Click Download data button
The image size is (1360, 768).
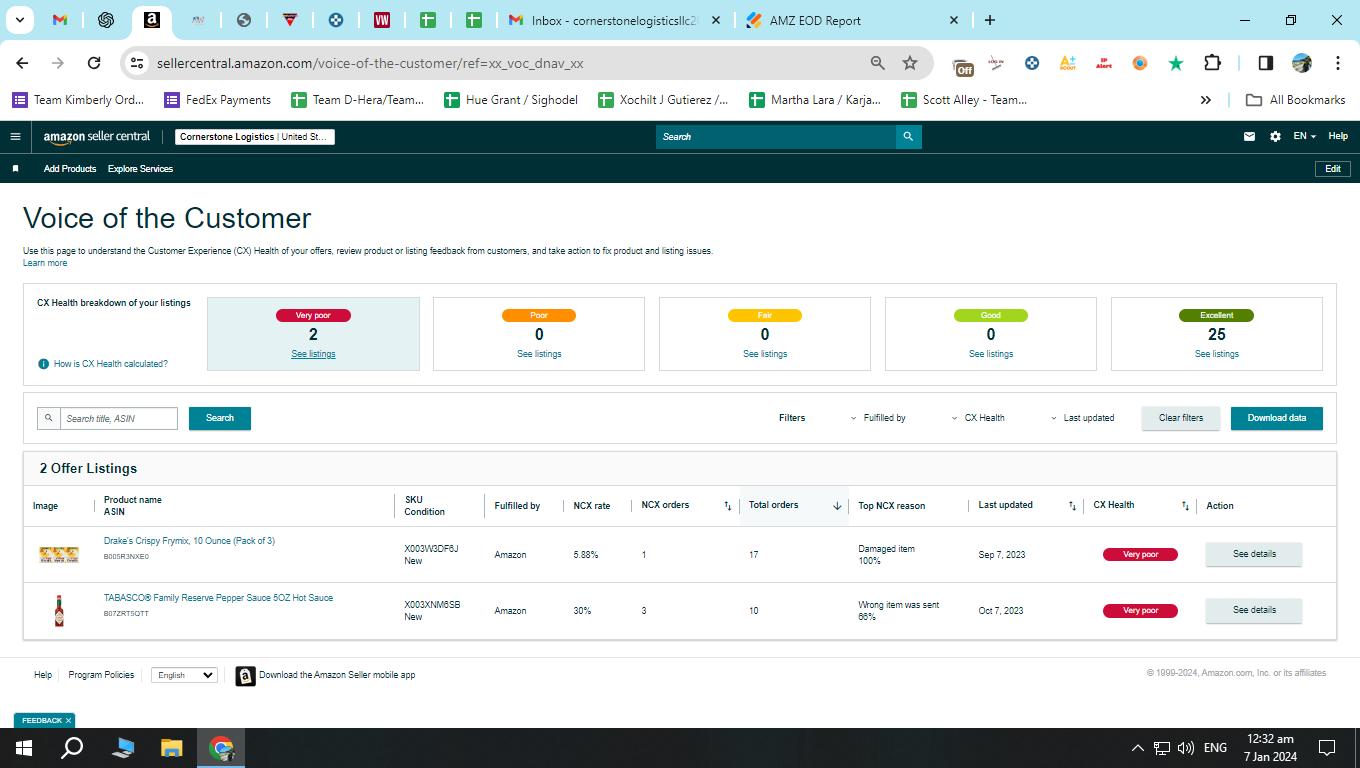pyautogui.click(x=1277, y=418)
